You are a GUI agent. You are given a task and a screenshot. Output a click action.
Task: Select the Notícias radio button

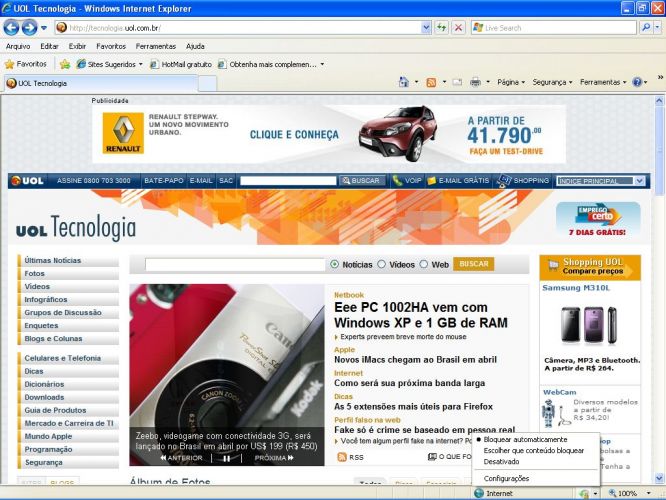[335, 264]
